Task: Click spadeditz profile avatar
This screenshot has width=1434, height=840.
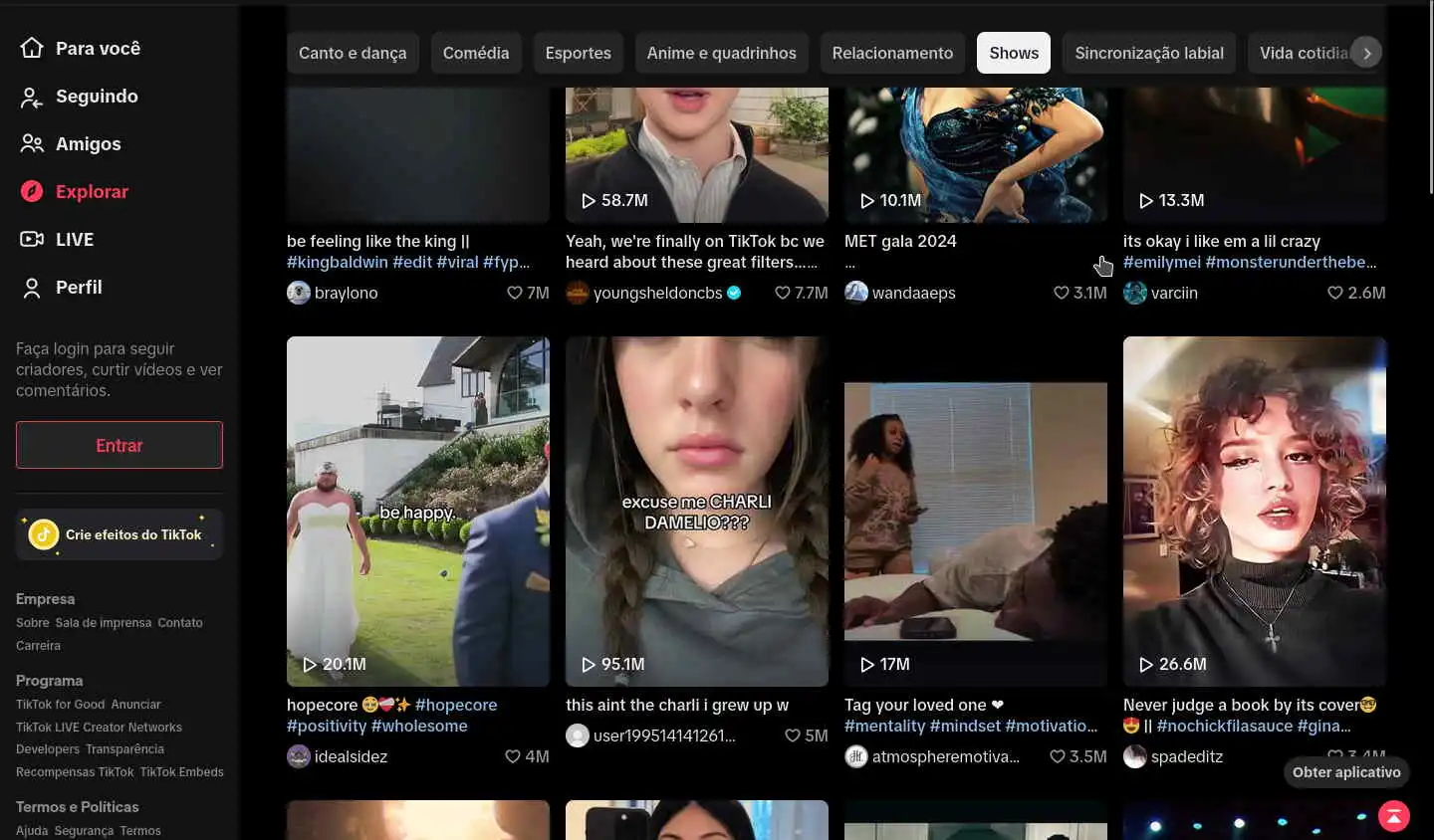Action: [1135, 756]
